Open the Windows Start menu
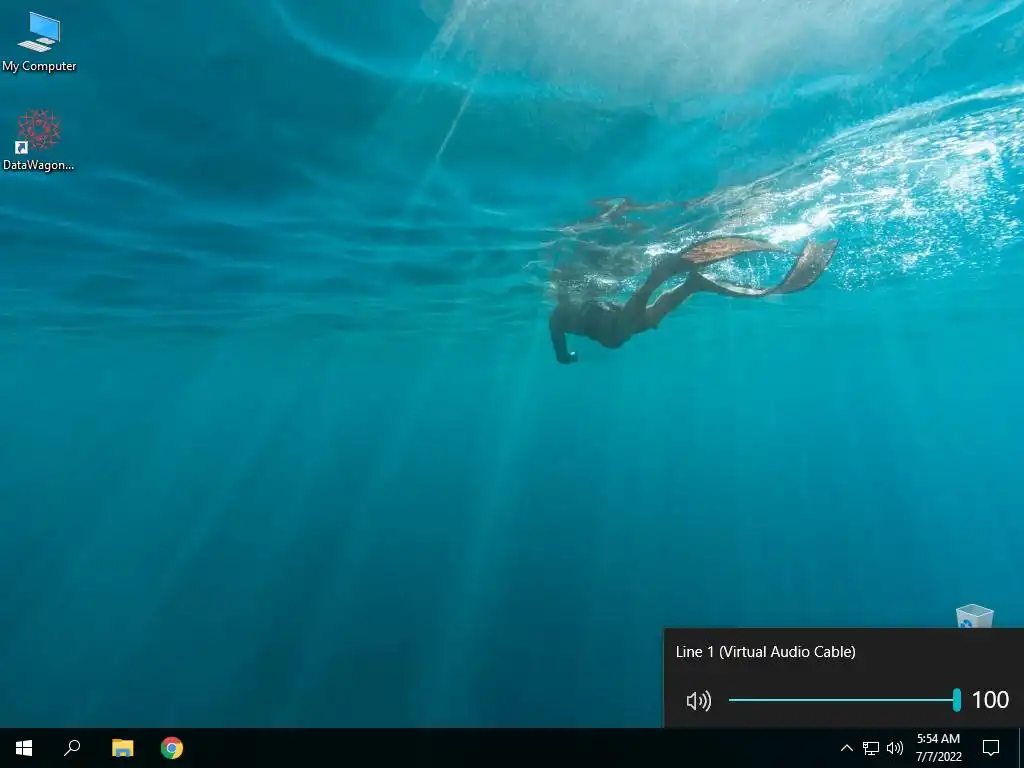The image size is (1024, 768). [x=24, y=748]
